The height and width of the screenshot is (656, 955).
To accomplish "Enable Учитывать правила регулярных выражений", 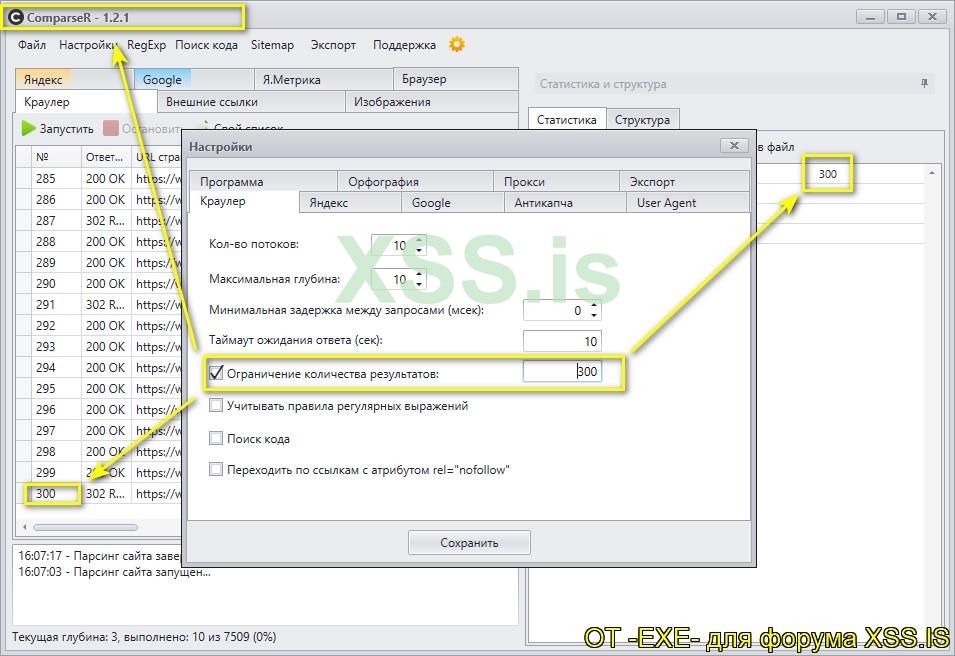I will pyautogui.click(x=216, y=405).
